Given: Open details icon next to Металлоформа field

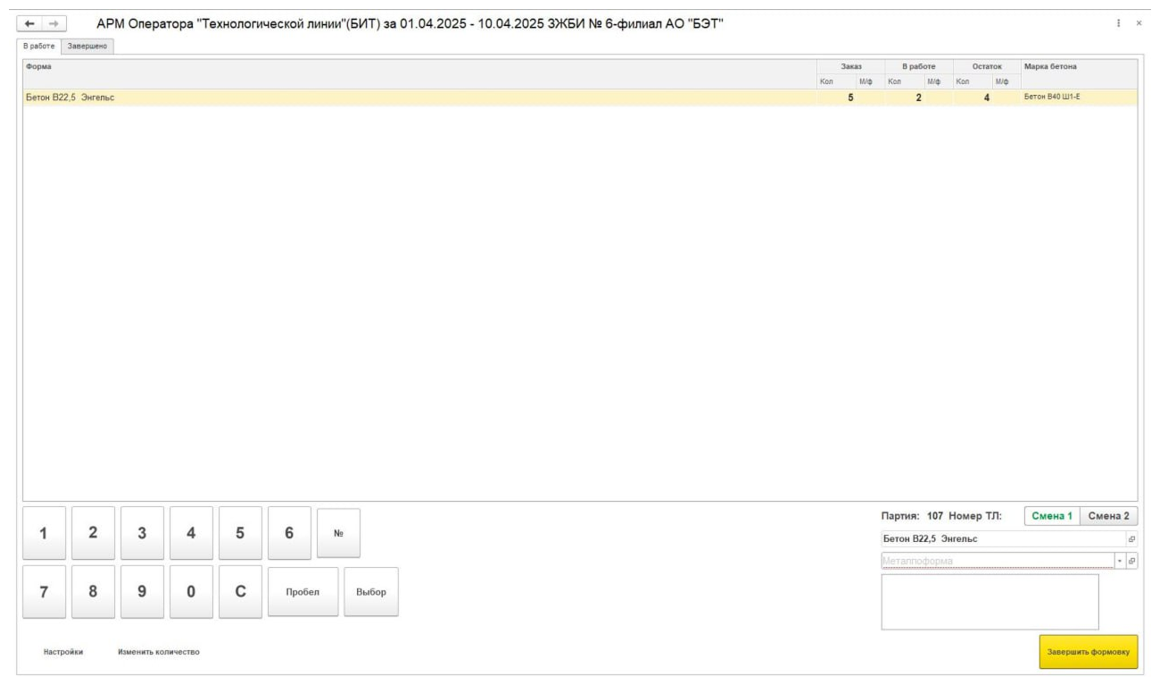Looking at the screenshot, I should (x=1131, y=561).
